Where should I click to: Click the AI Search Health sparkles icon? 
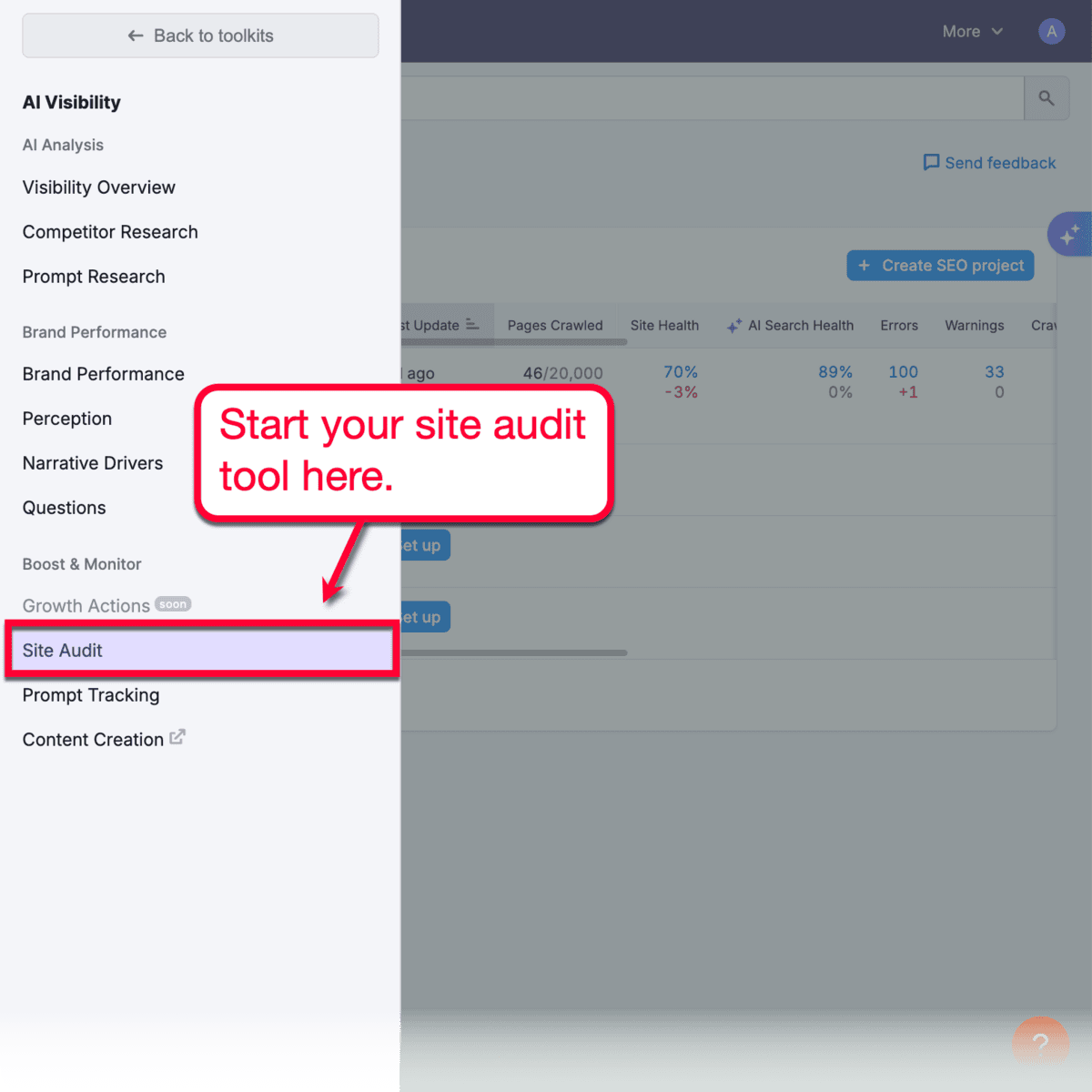[733, 325]
